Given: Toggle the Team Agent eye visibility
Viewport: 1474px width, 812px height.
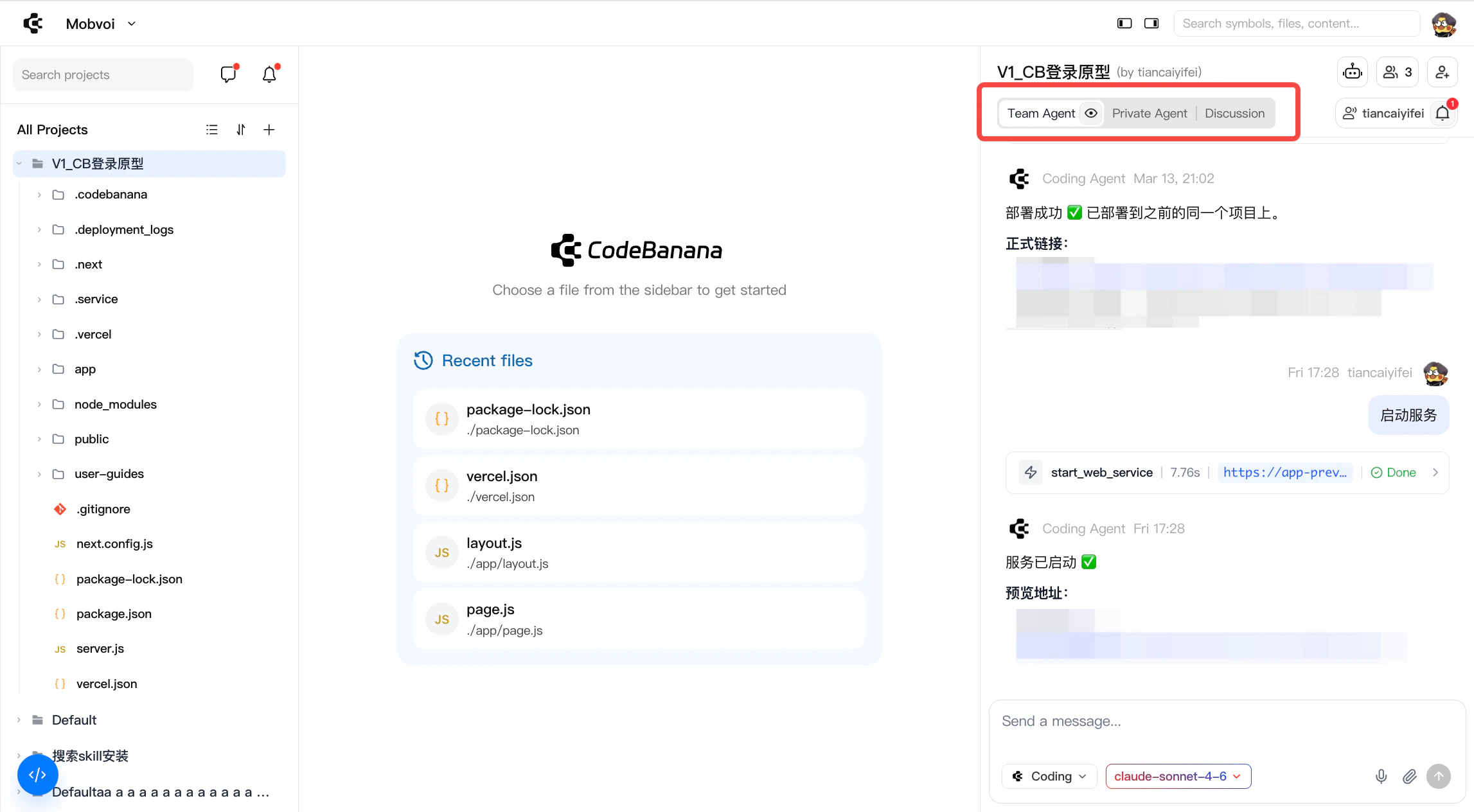Looking at the screenshot, I should (1091, 114).
